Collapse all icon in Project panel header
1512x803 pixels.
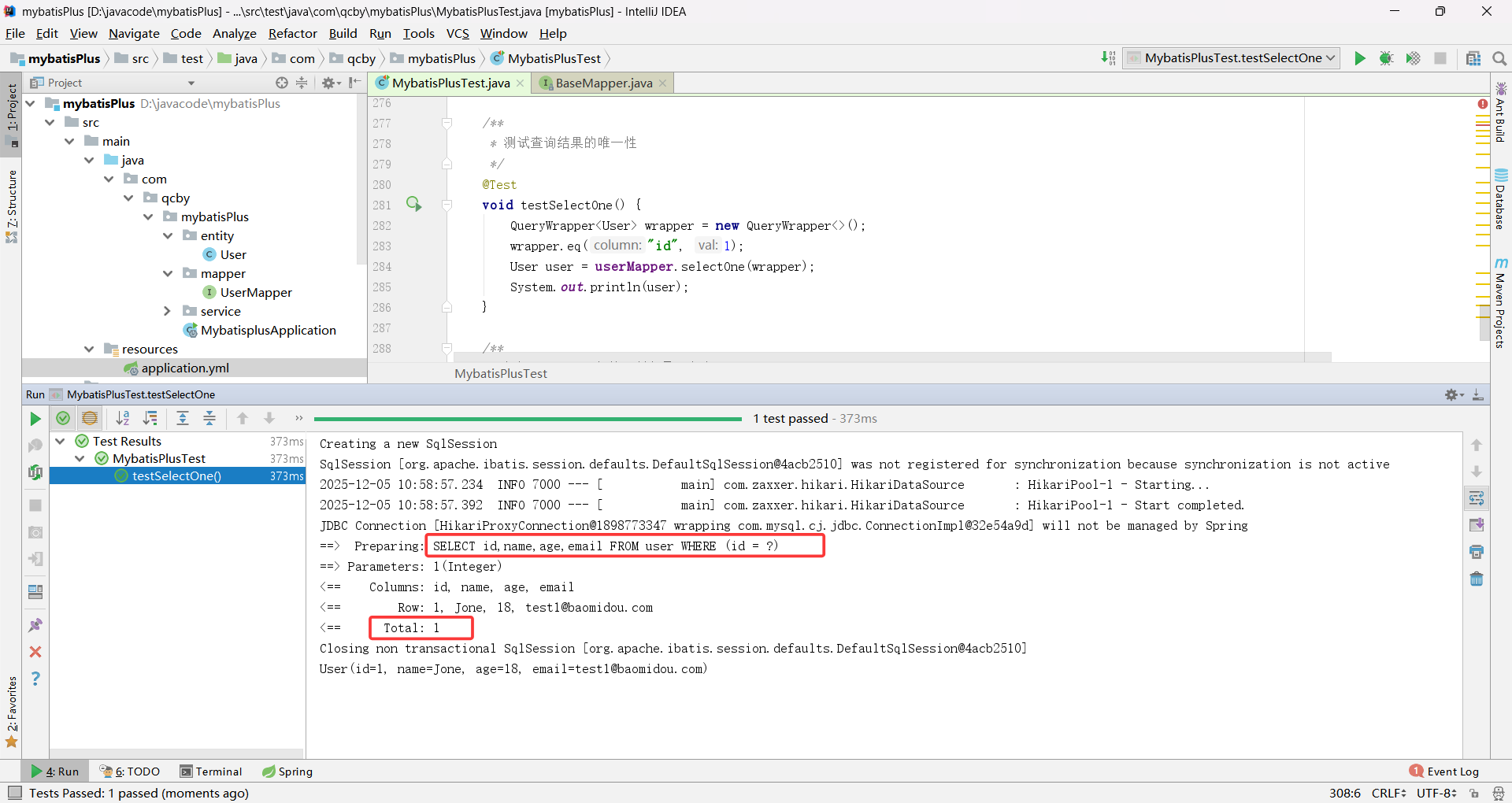point(302,83)
